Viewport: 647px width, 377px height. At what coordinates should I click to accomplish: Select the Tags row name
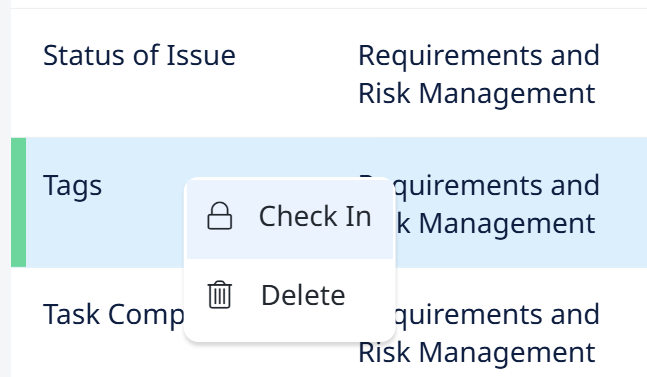click(x=72, y=186)
